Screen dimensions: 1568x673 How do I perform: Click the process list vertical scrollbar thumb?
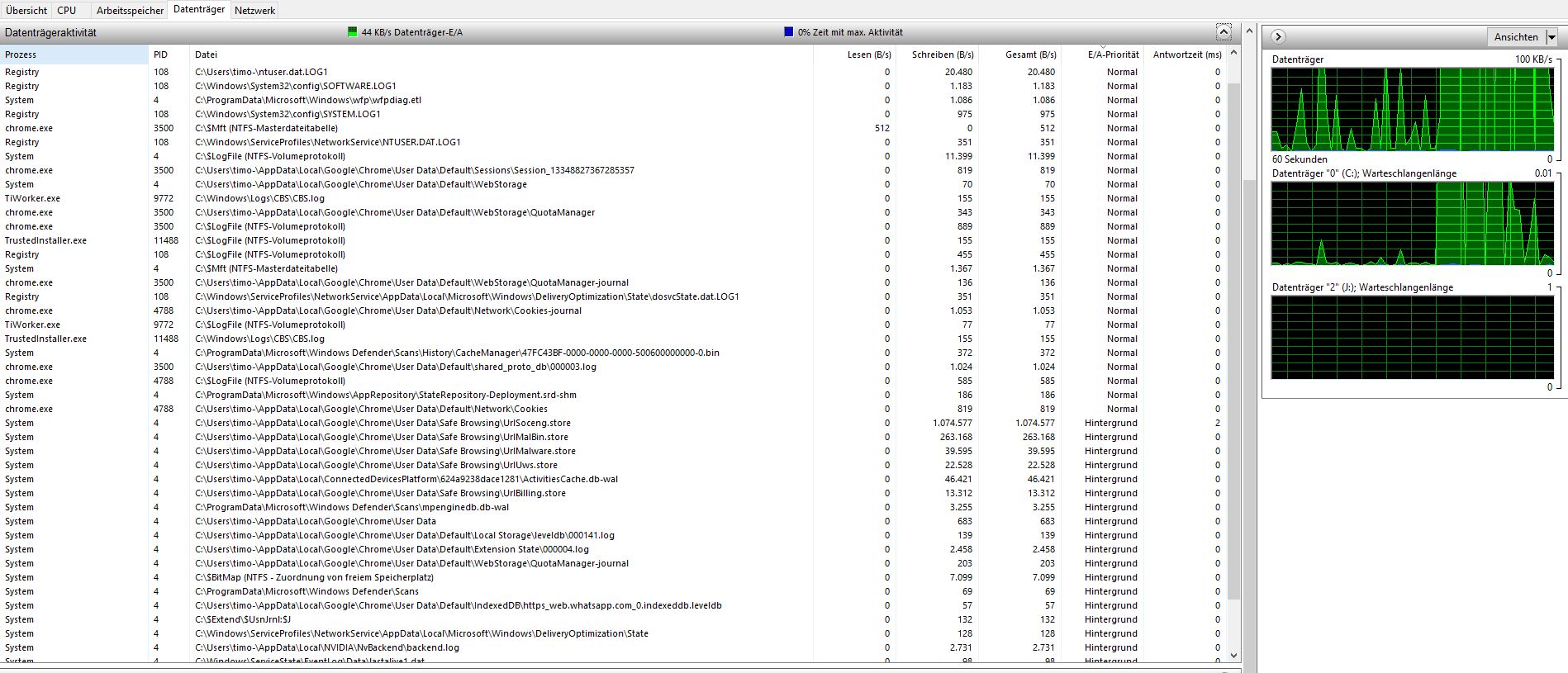[1234, 341]
